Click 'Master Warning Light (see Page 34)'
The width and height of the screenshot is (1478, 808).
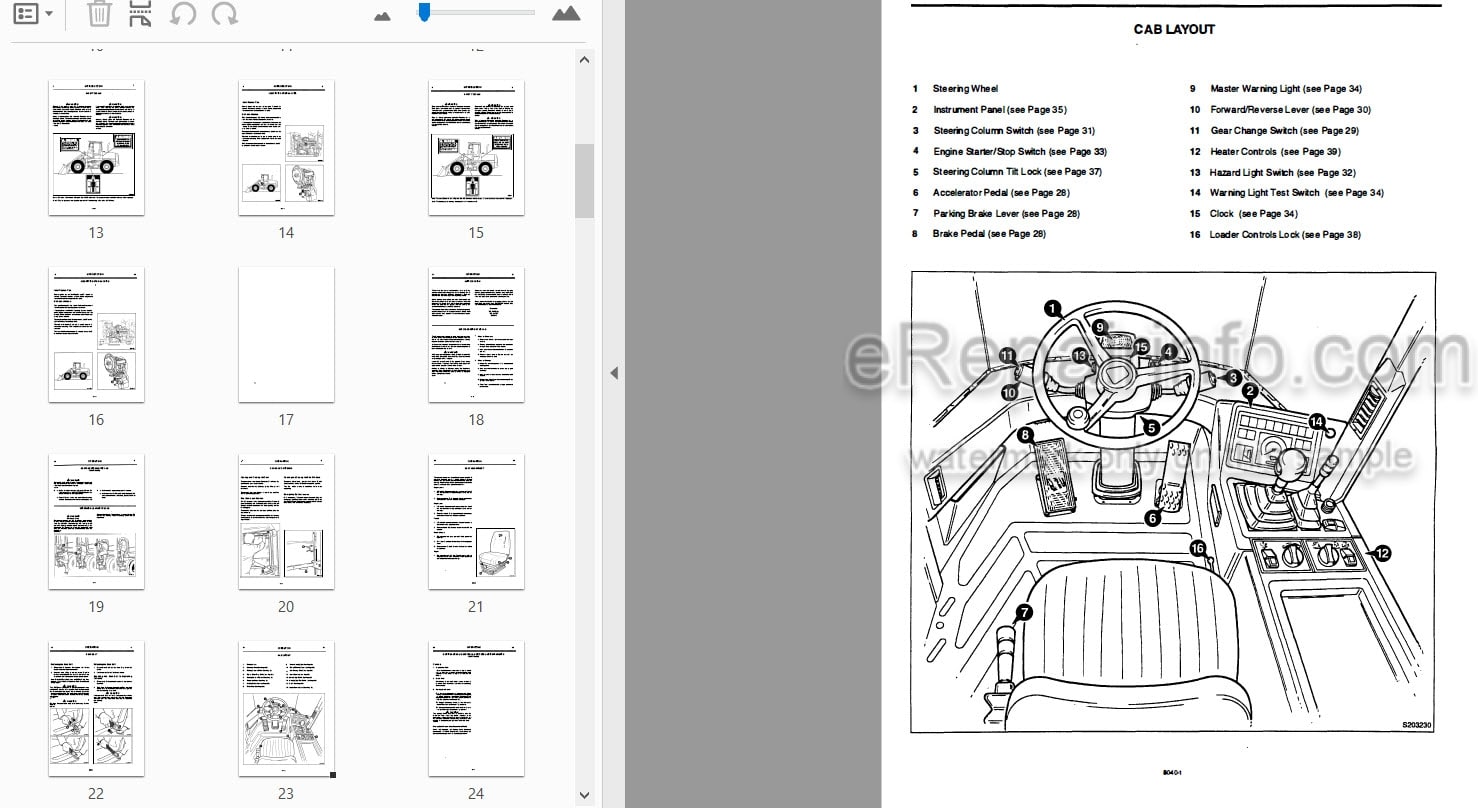(x=1286, y=89)
